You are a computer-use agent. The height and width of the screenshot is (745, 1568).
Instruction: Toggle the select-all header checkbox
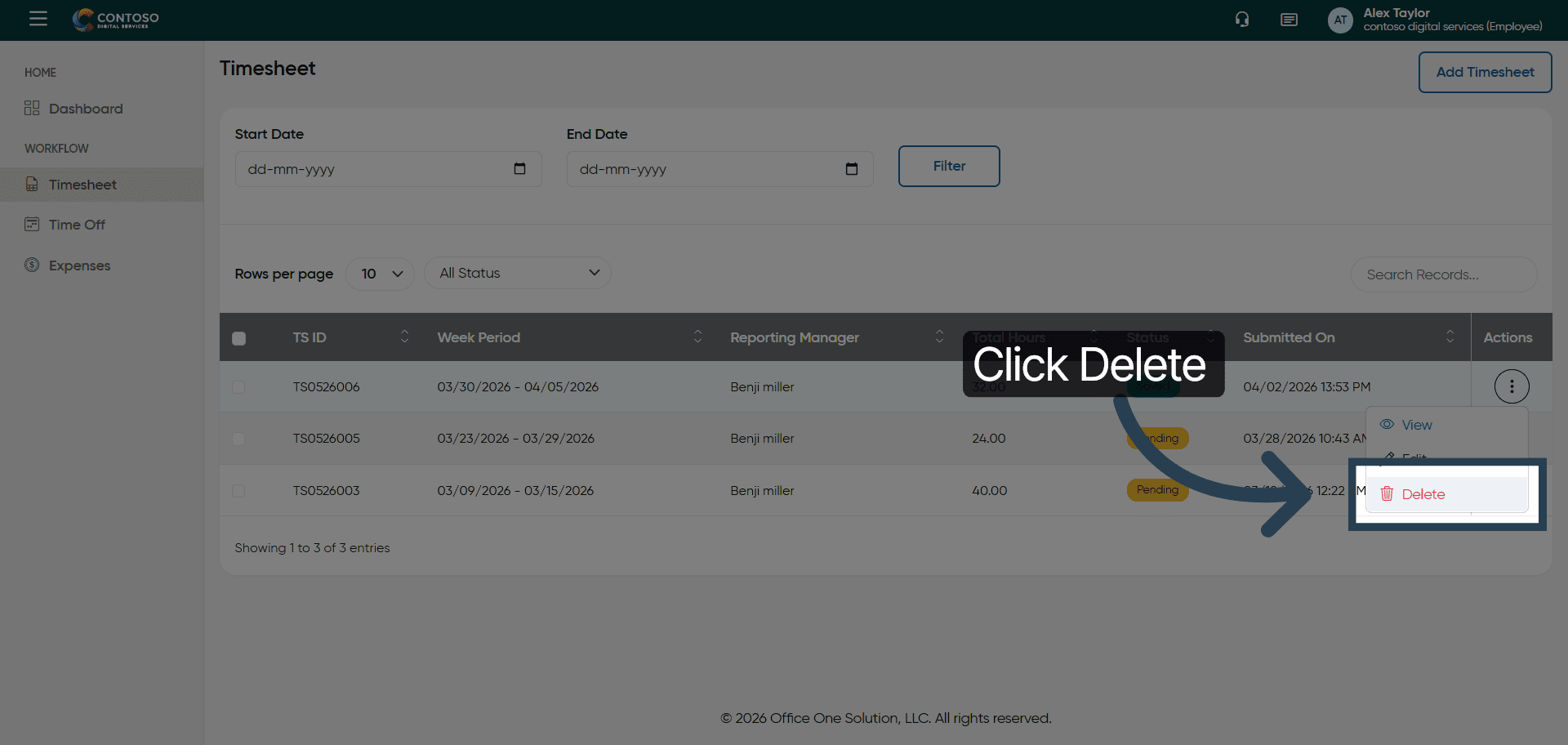(238, 338)
